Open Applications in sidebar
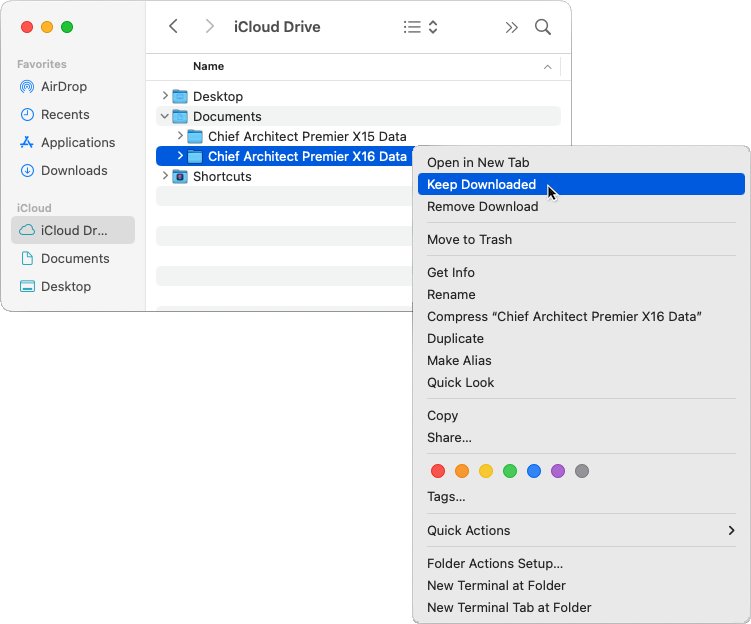This screenshot has width=751, height=624. (68, 142)
